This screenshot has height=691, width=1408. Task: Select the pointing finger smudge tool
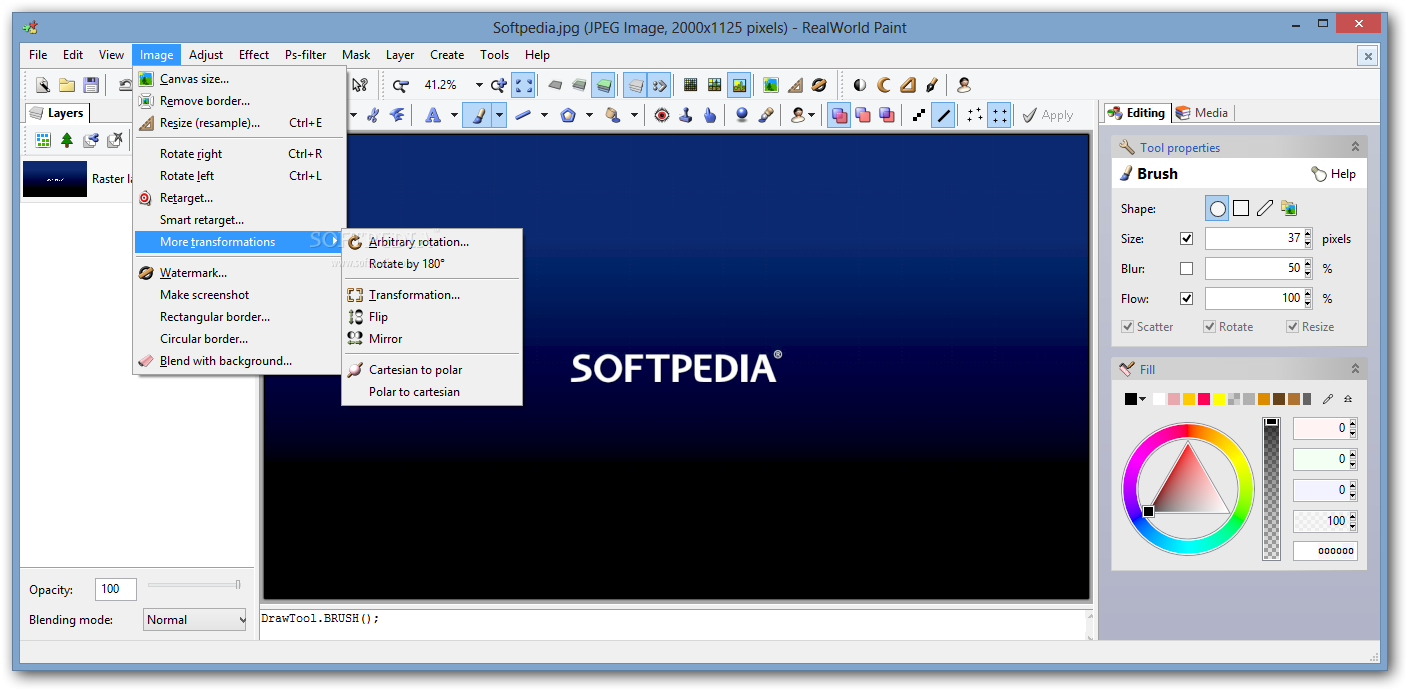710,115
